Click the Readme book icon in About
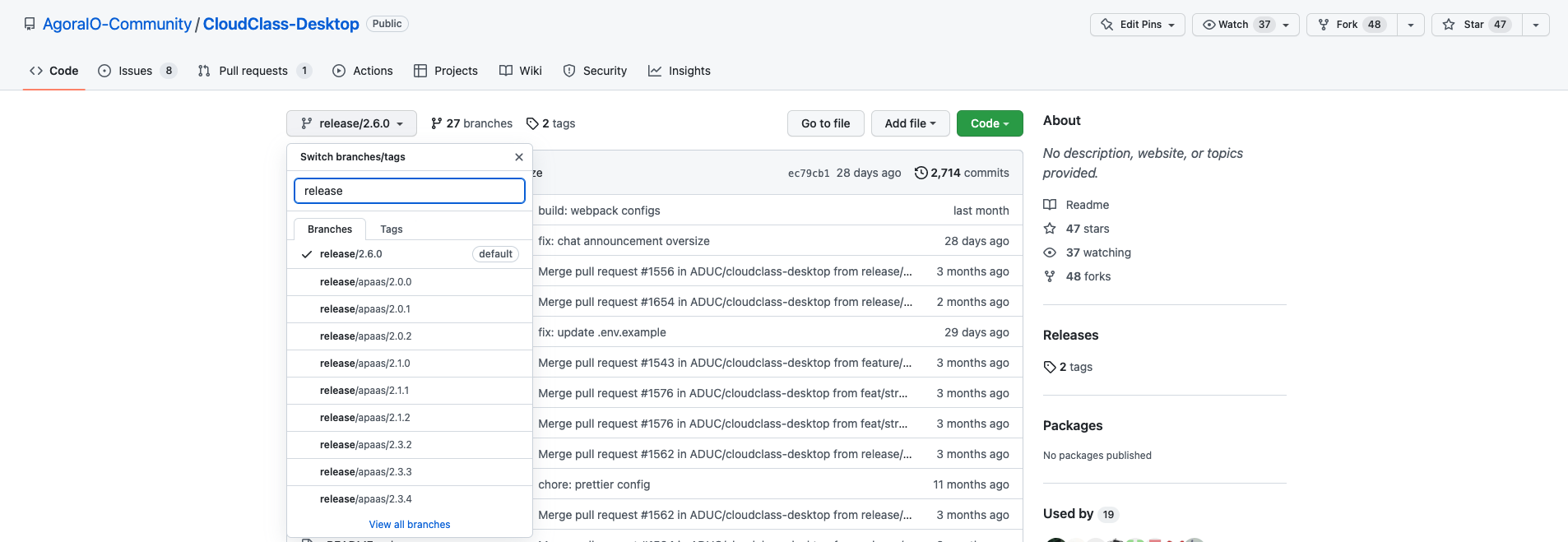Viewport: 1568px width, 542px height. (x=1050, y=205)
